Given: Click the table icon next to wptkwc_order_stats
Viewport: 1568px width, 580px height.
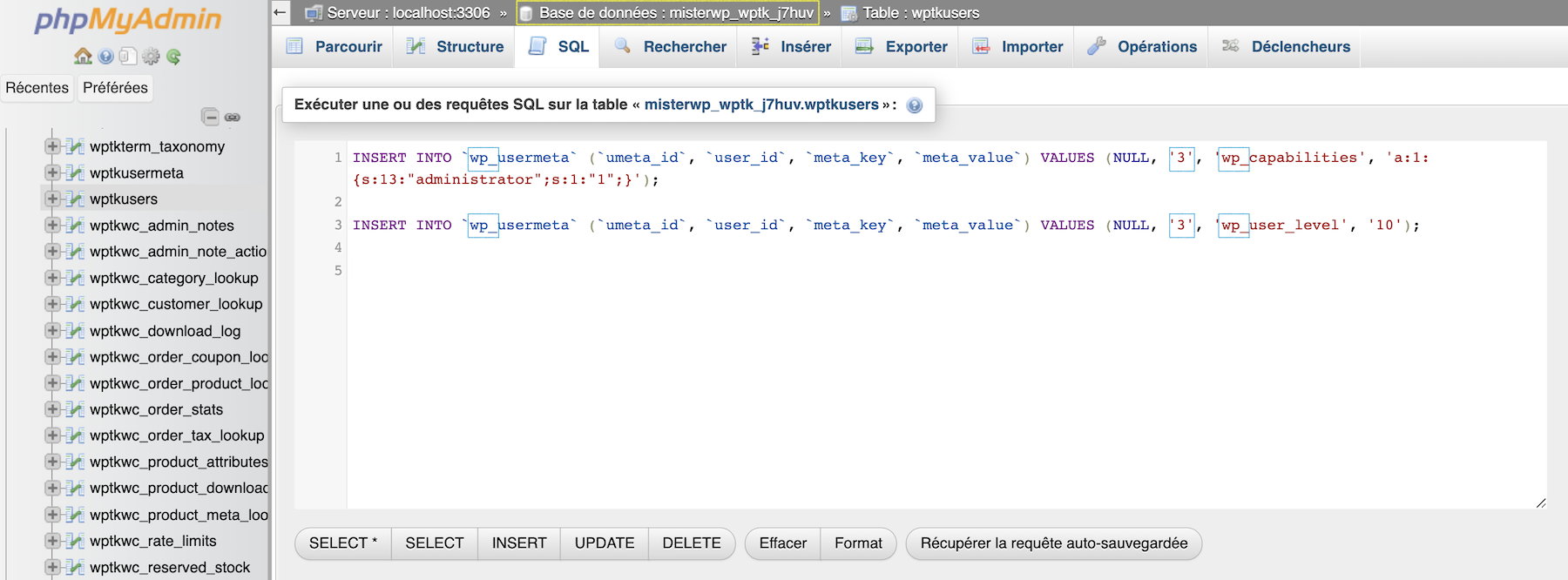Looking at the screenshot, I should pyautogui.click(x=76, y=409).
